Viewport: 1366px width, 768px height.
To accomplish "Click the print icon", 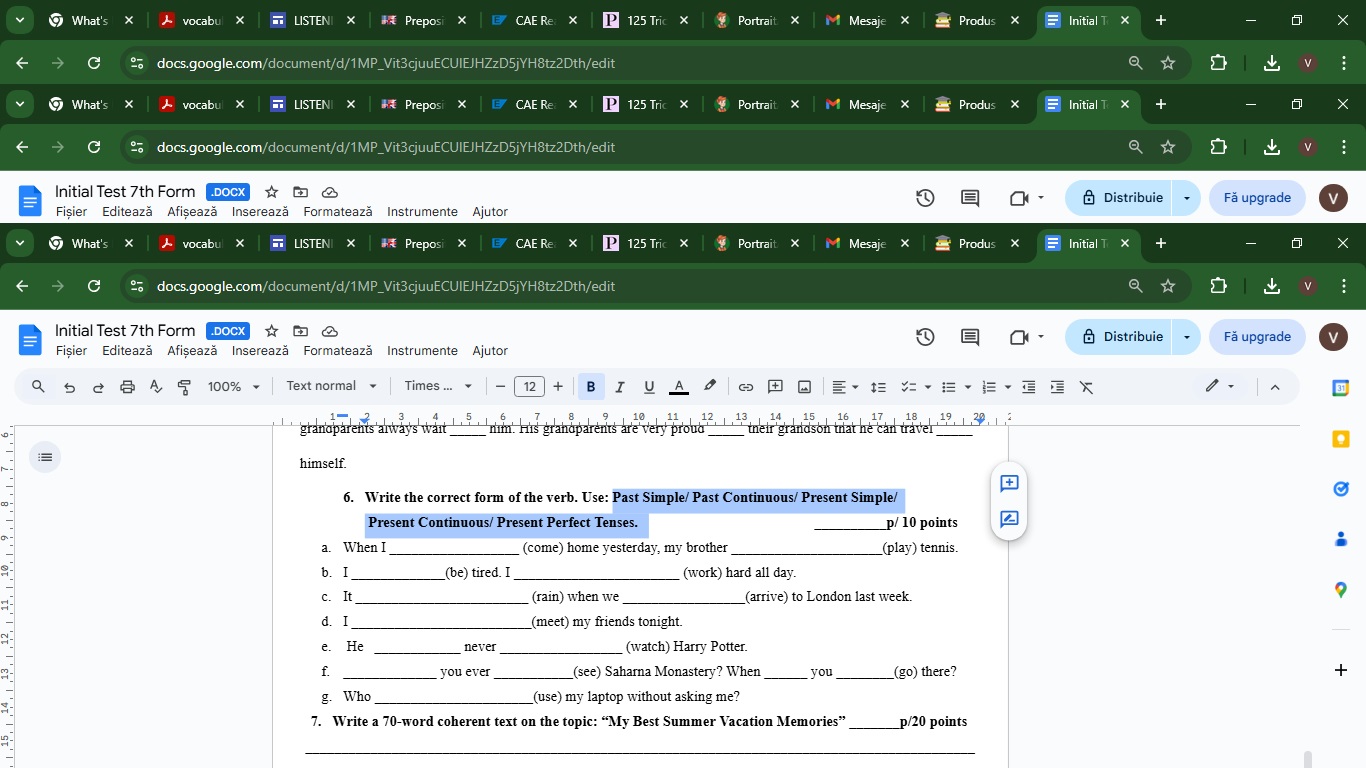I will tap(127, 387).
